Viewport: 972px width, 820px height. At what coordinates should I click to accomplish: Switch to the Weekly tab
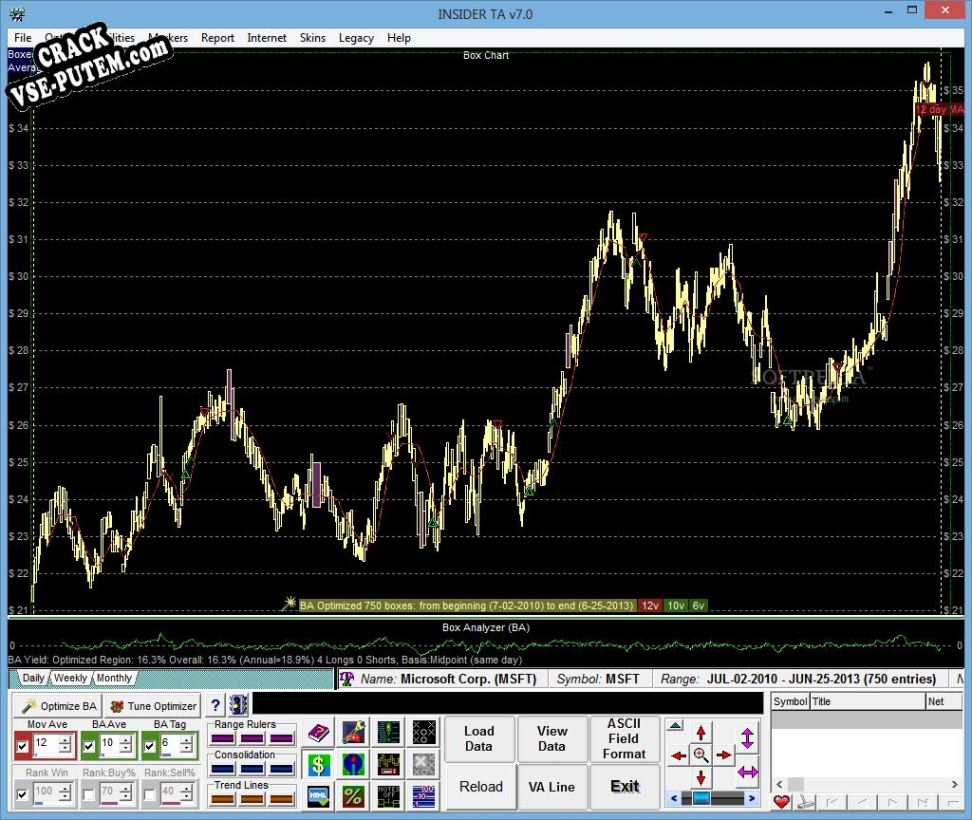pos(71,678)
